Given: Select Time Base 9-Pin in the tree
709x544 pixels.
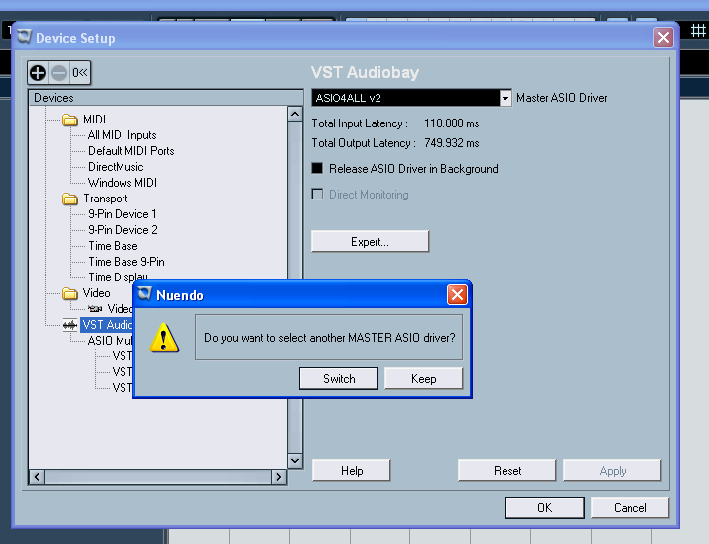Looking at the screenshot, I should (x=126, y=262).
